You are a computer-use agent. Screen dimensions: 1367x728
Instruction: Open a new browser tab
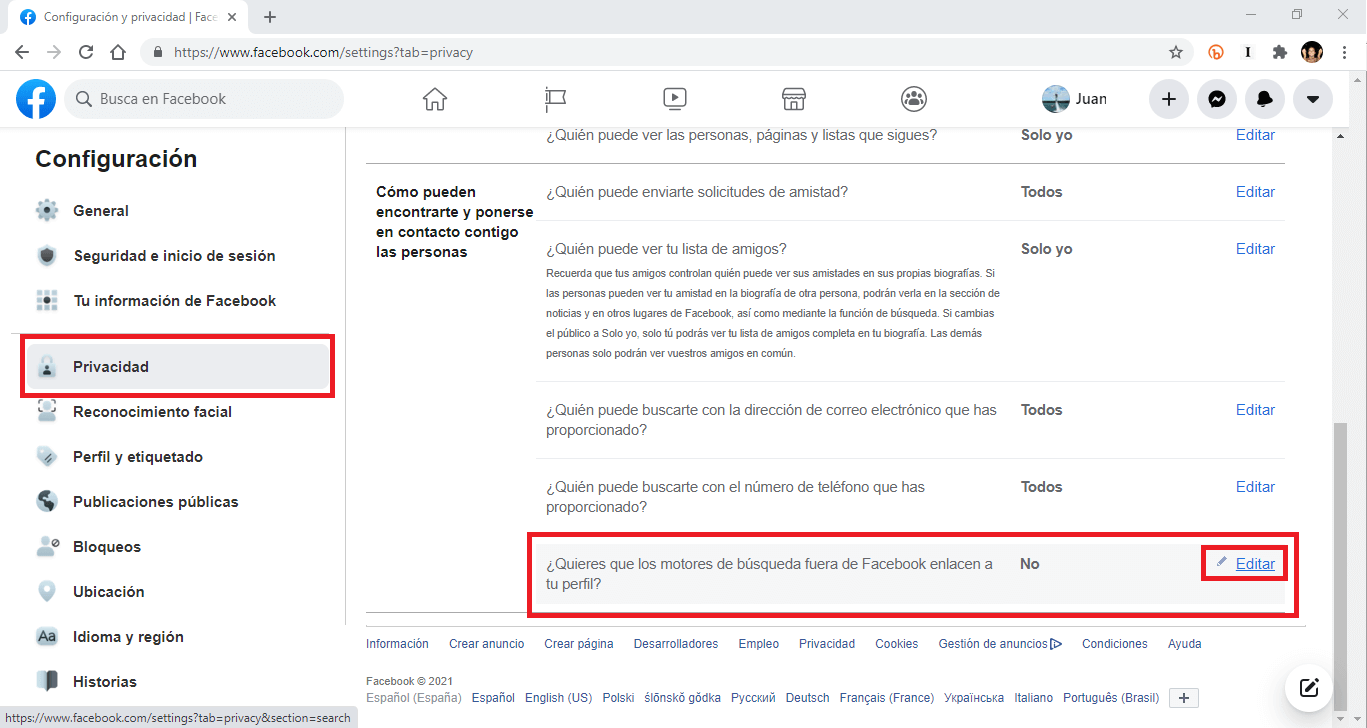point(270,17)
